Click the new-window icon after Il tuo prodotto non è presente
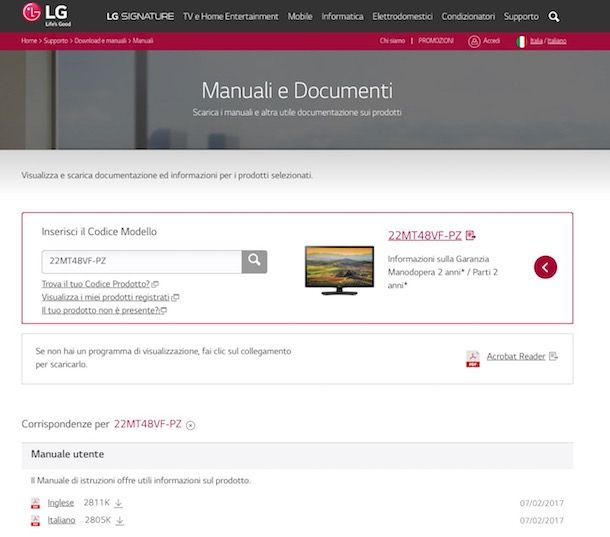The width and height of the screenshot is (610, 537). [163, 311]
